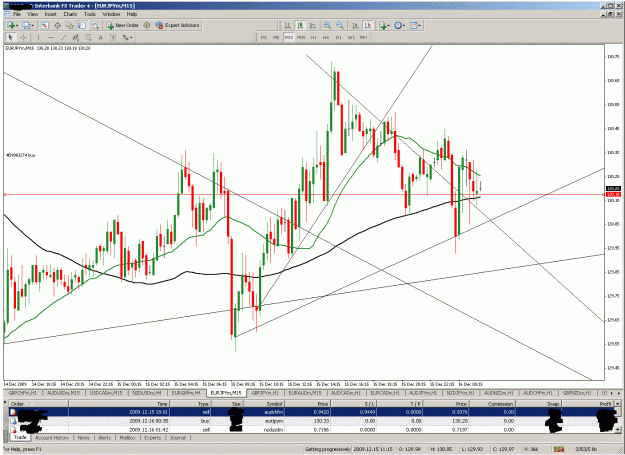Open the Alerts terminal tab
The image size is (625, 455).
(104, 438)
